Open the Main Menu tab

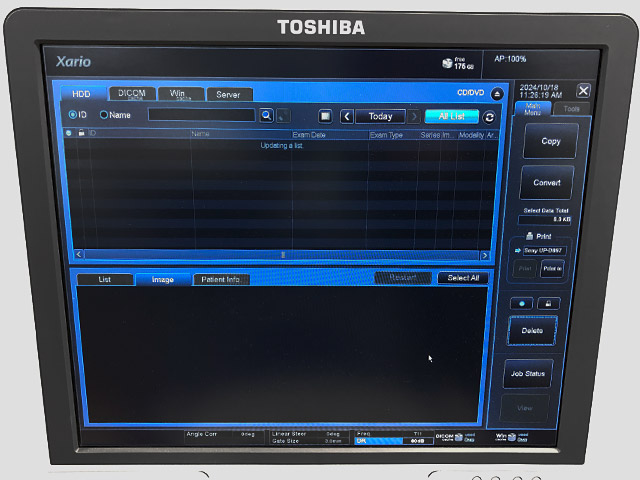533,109
